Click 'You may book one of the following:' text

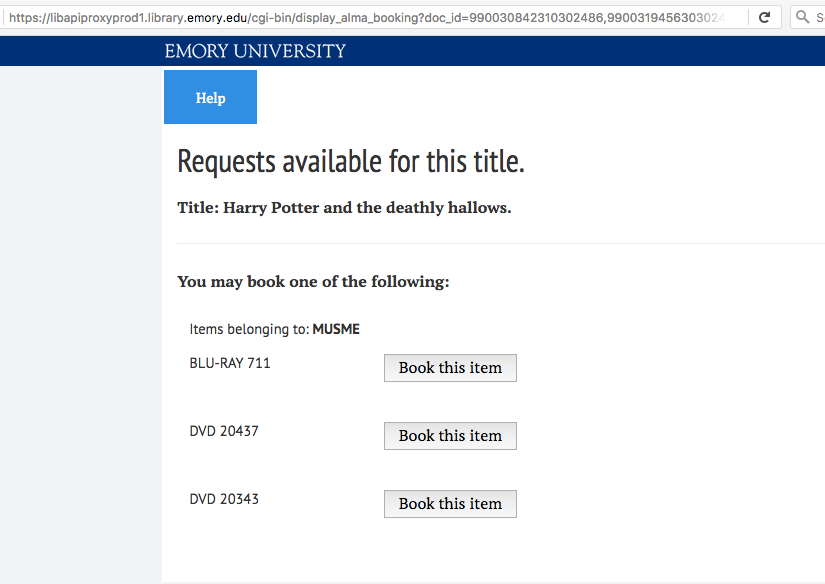314,282
